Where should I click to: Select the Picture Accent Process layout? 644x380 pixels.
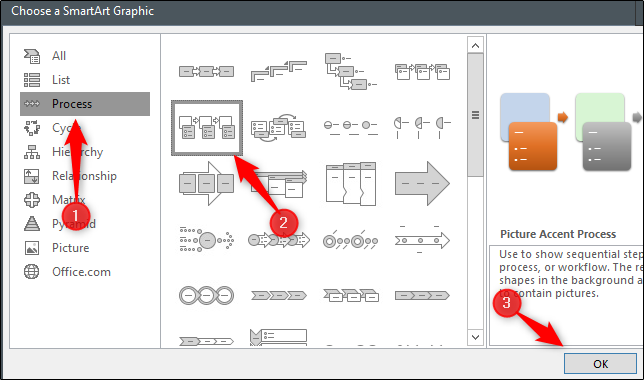(207, 128)
